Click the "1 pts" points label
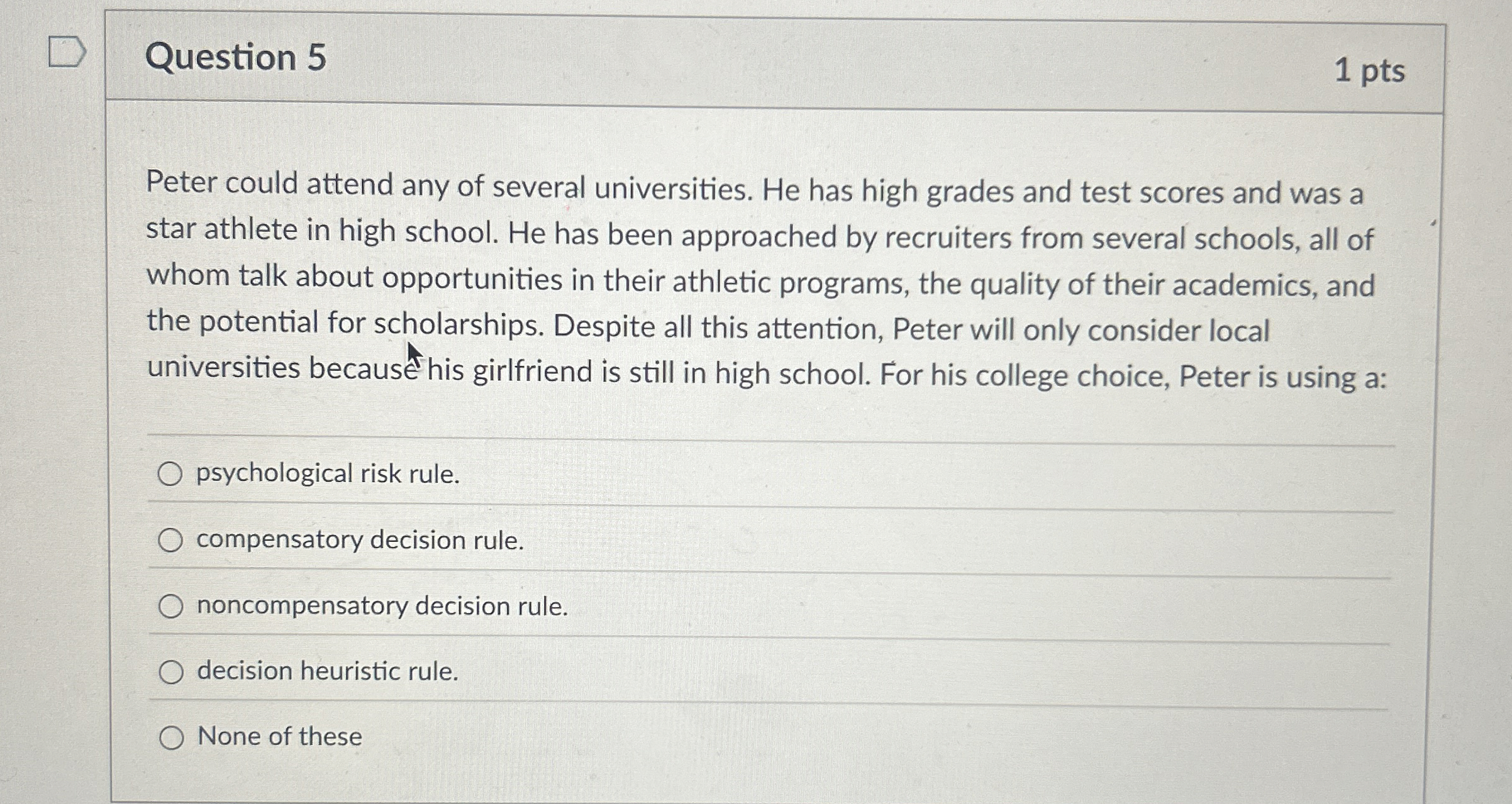The image size is (1512, 804). pos(1369,70)
